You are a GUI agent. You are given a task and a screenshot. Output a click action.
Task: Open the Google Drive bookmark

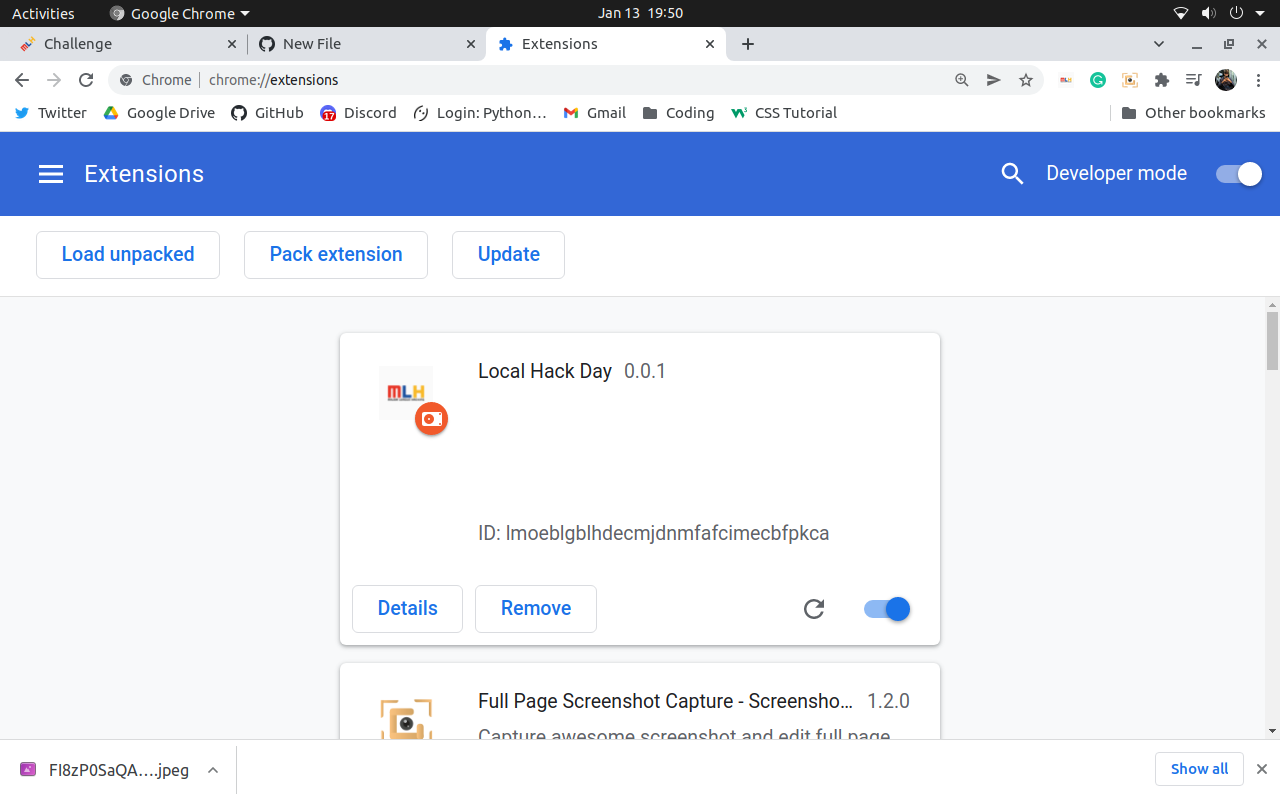(159, 113)
